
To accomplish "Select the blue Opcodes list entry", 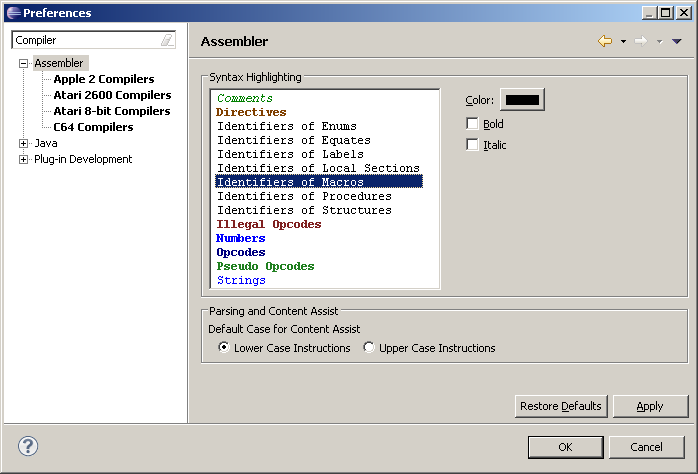I will point(240,252).
